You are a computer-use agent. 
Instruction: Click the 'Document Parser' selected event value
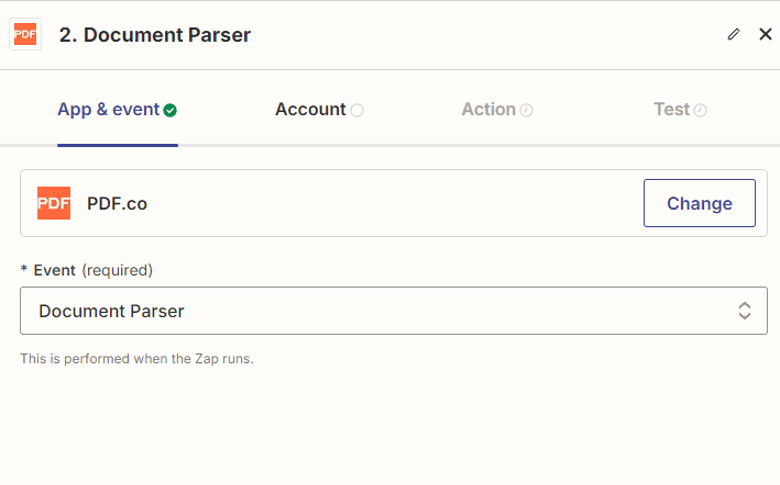coord(111,311)
